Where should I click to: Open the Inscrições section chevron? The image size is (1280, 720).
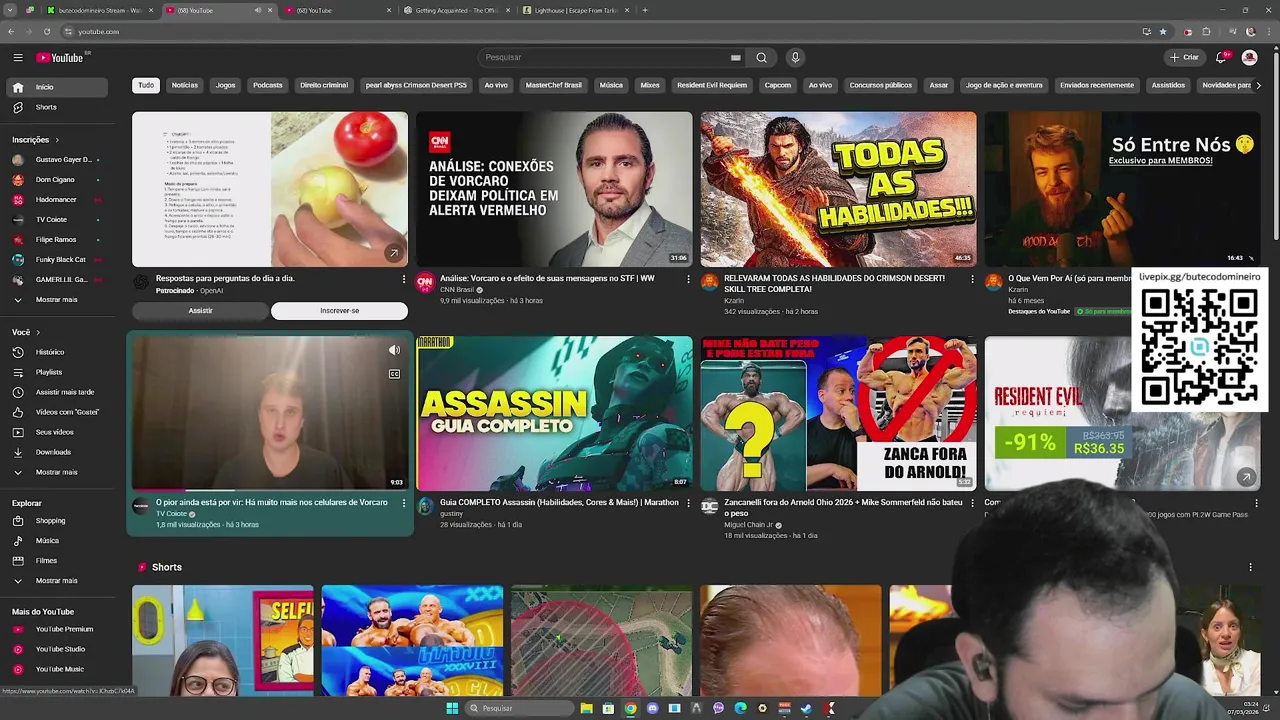point(57,140)
